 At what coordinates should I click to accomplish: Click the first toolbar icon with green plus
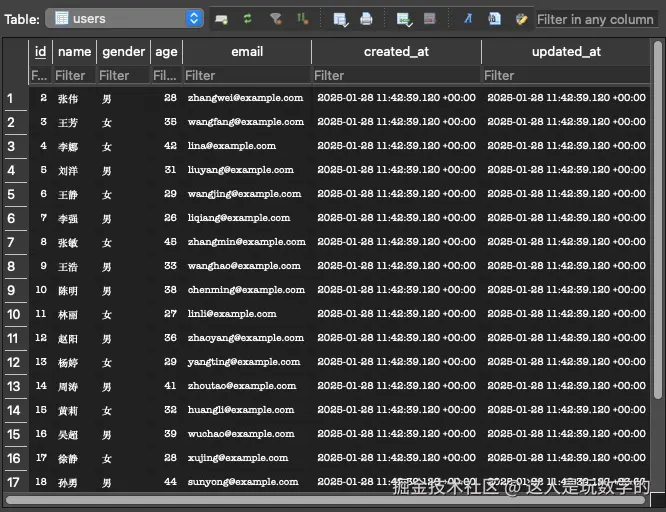pos(221,19)
